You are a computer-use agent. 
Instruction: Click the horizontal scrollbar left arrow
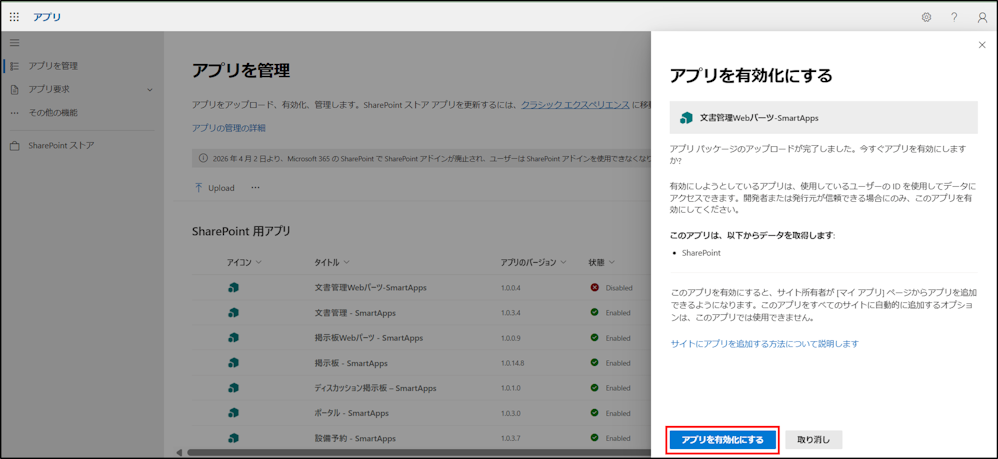point(179,453)
